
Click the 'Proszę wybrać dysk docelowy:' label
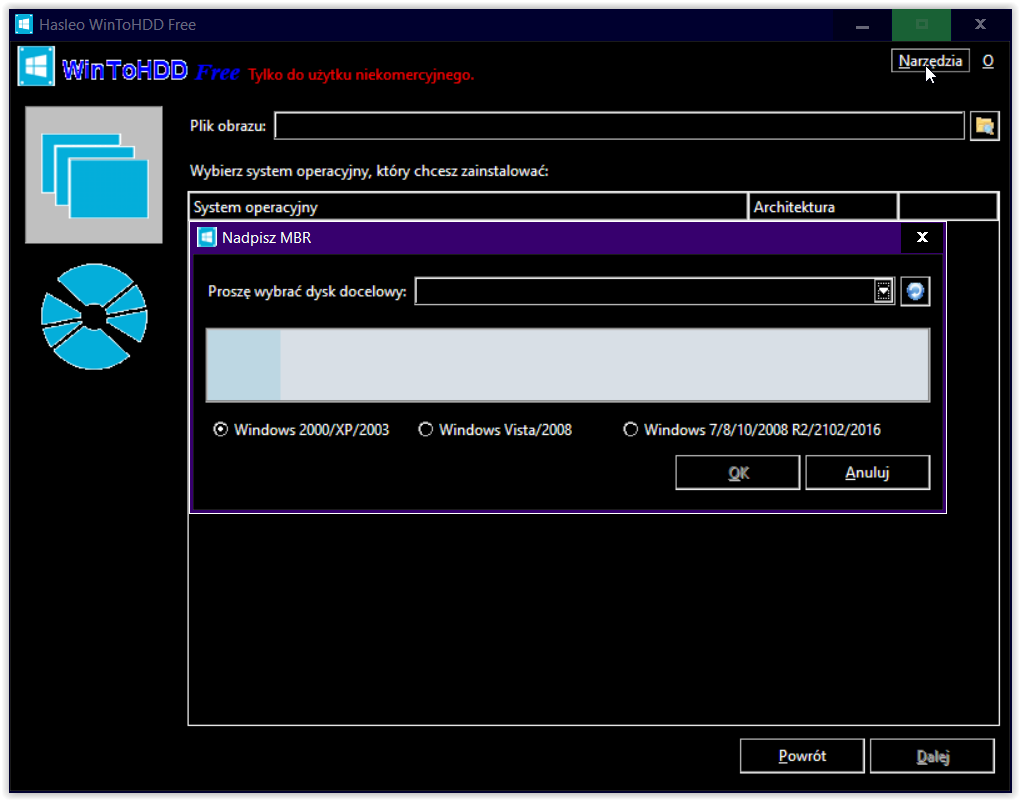(x=307, y=292)
